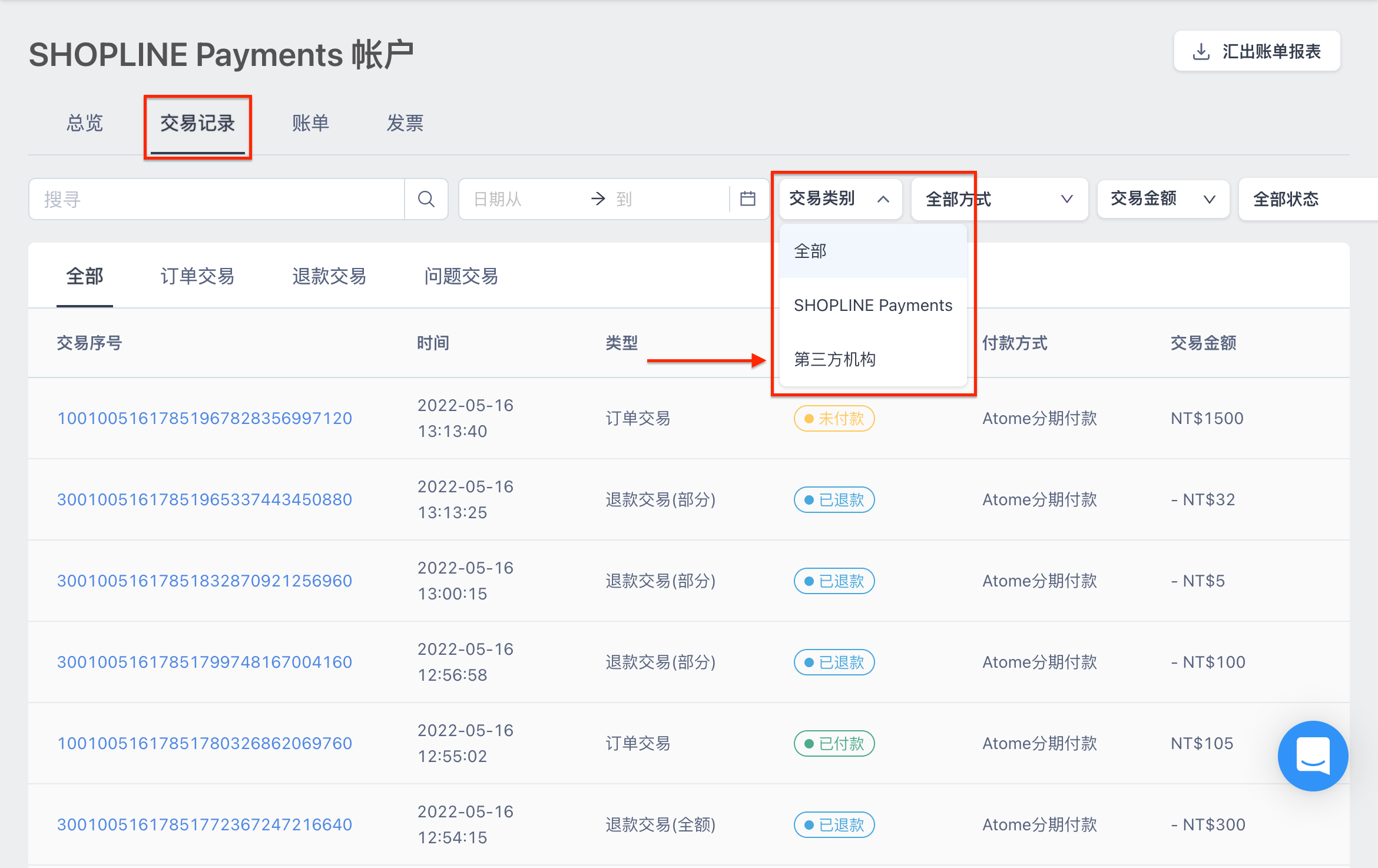
Task: Open transaction 3001005161785196533744345​0880
Action: [x=204, y=499]
